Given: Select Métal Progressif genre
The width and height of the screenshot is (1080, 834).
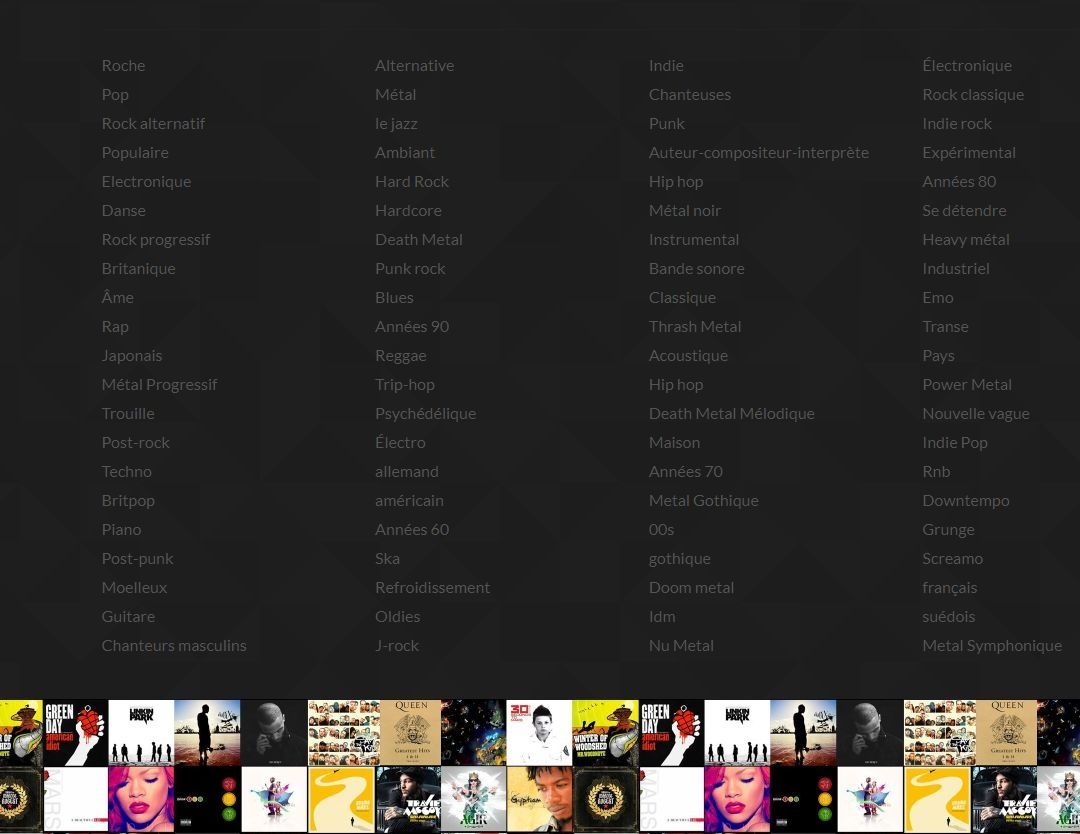Looking at the screenshot, I should [x=159, y=384].
